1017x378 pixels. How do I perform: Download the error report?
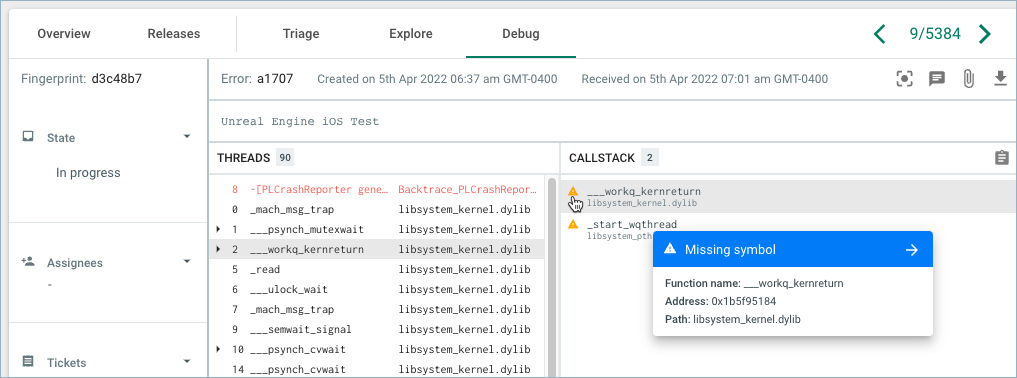(1000, 79)
